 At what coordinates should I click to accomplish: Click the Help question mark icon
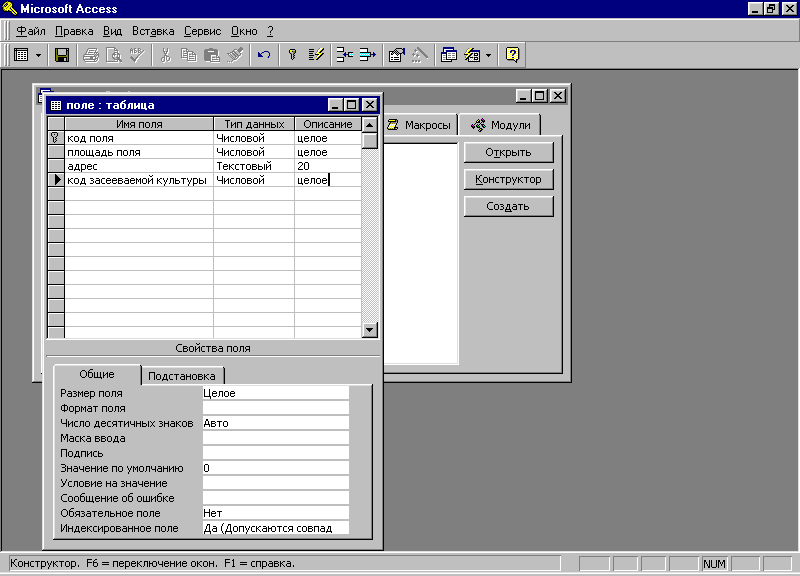pyautogui.click(x=512, y=55)
